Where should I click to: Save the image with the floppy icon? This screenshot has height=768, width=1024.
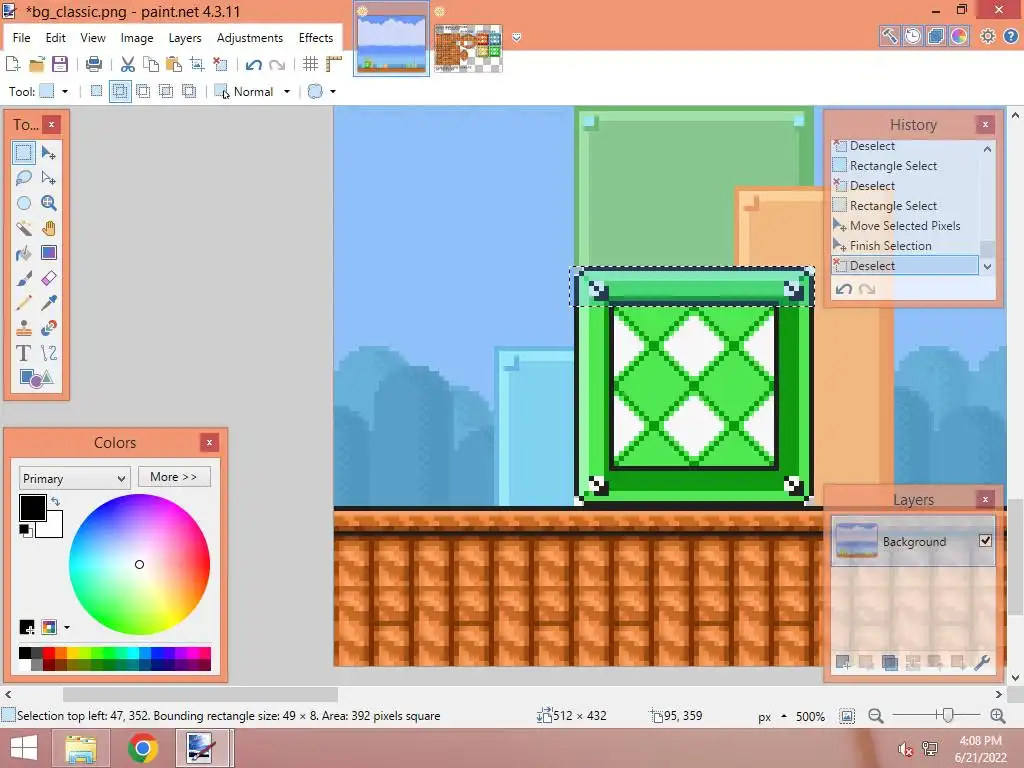pos(59,64)
